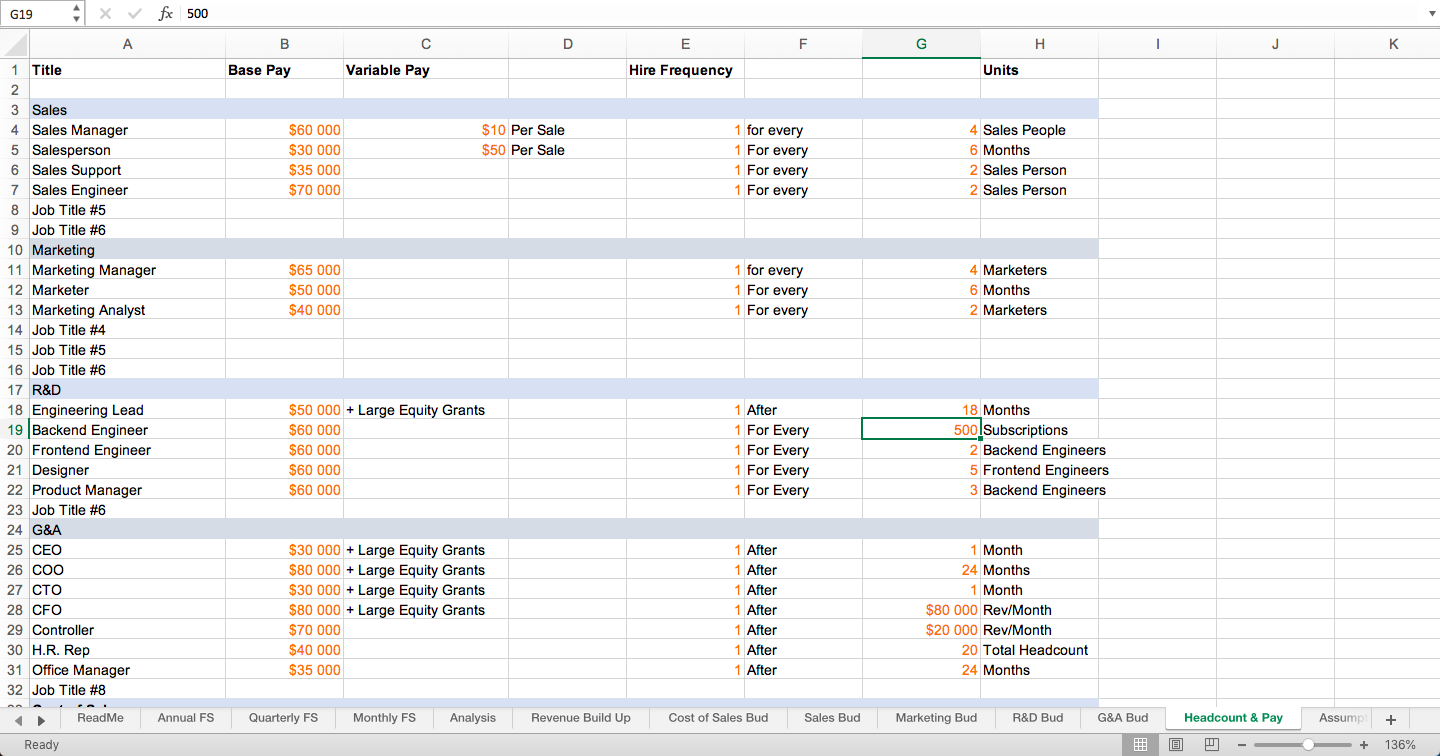1440x756 pixels.
Task: Select Backend Engineer title cell
Action: pyautogui.click(x=127, y=430)
